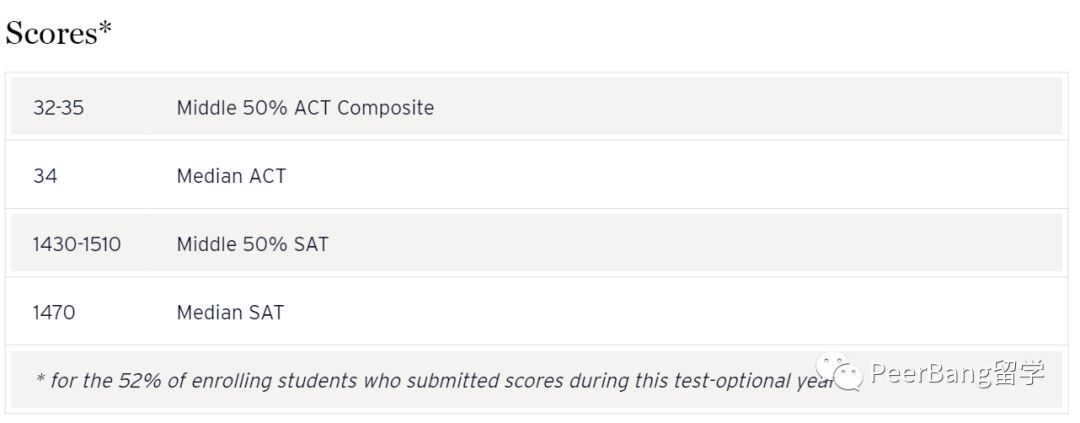
Task: Click the test-optional footnote text
Action: coord(435,381)
